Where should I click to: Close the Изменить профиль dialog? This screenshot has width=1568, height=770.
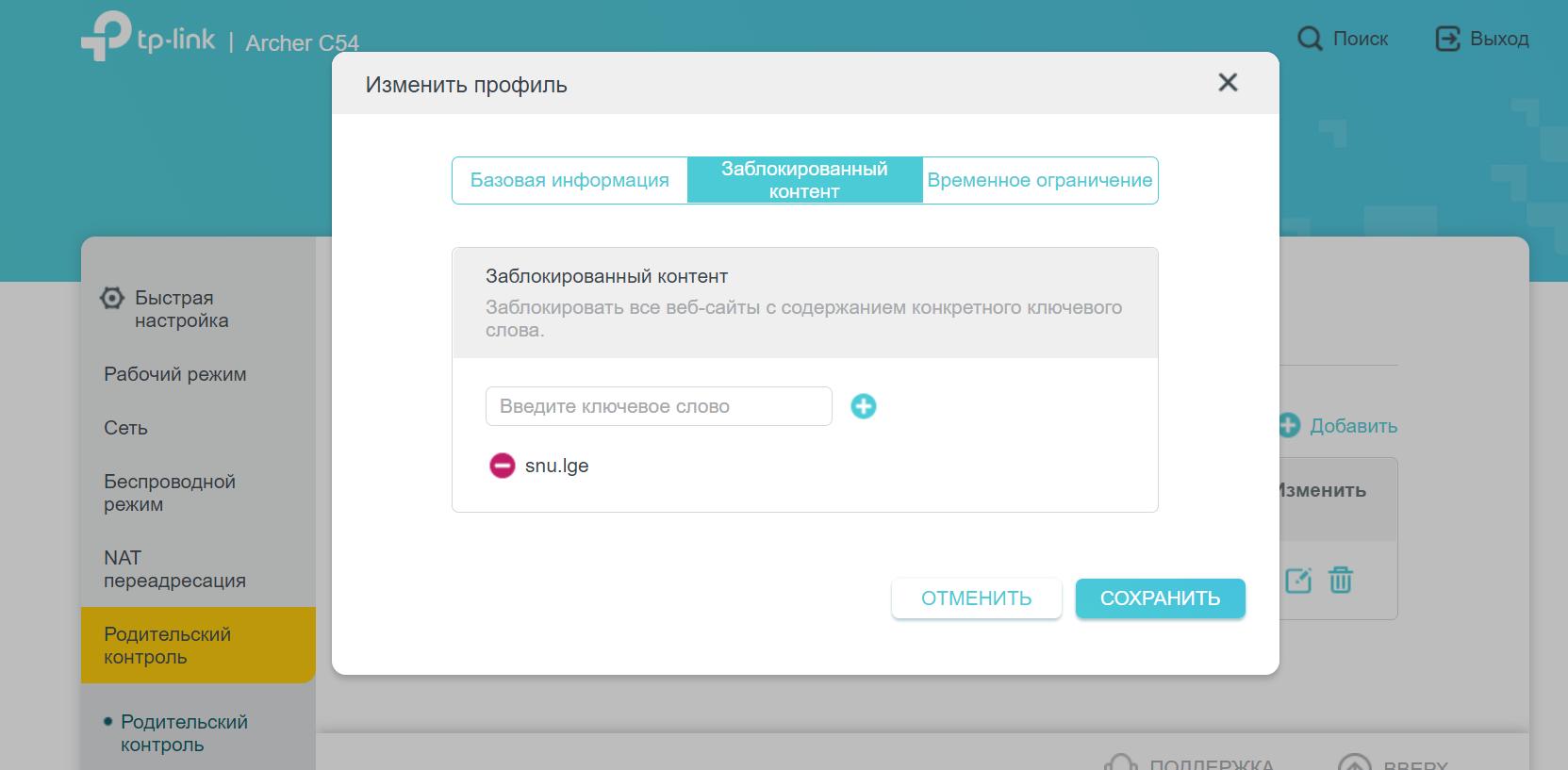1227,83
